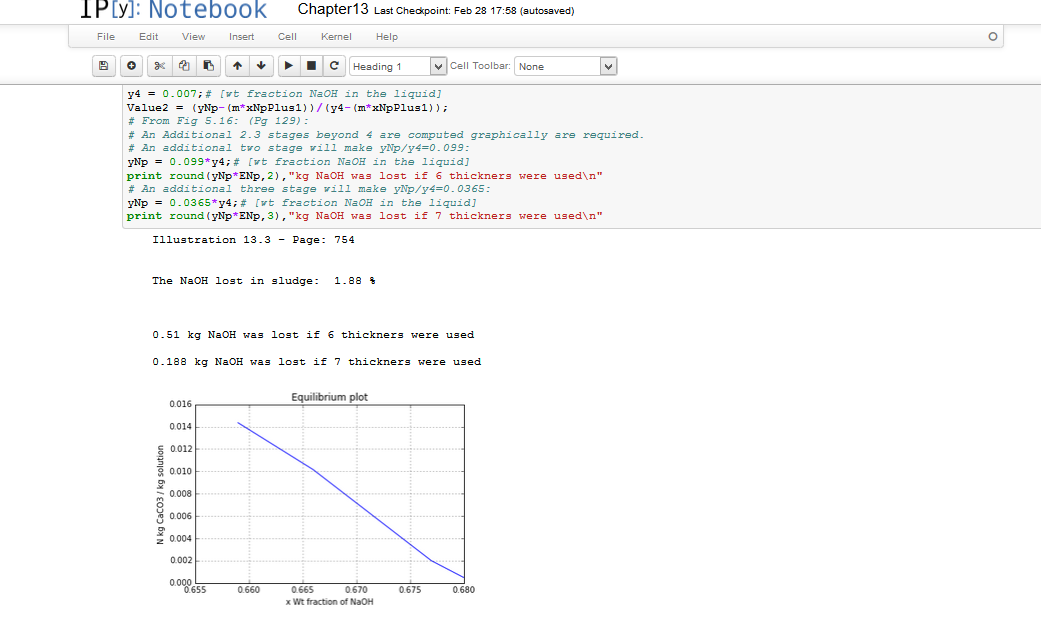The width and height of the screenshot is (1041, 621).
Task: Restart the kernel with the circular arrow
Action: tap(335, 66)
